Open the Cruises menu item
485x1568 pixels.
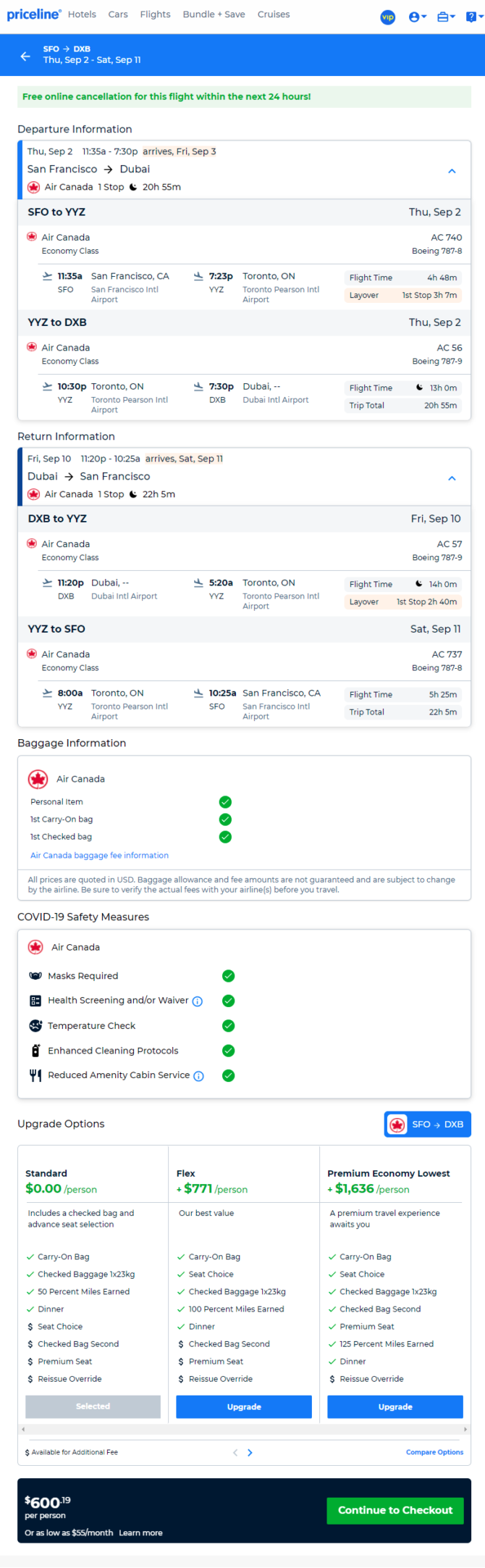click(x=274, y=14)
